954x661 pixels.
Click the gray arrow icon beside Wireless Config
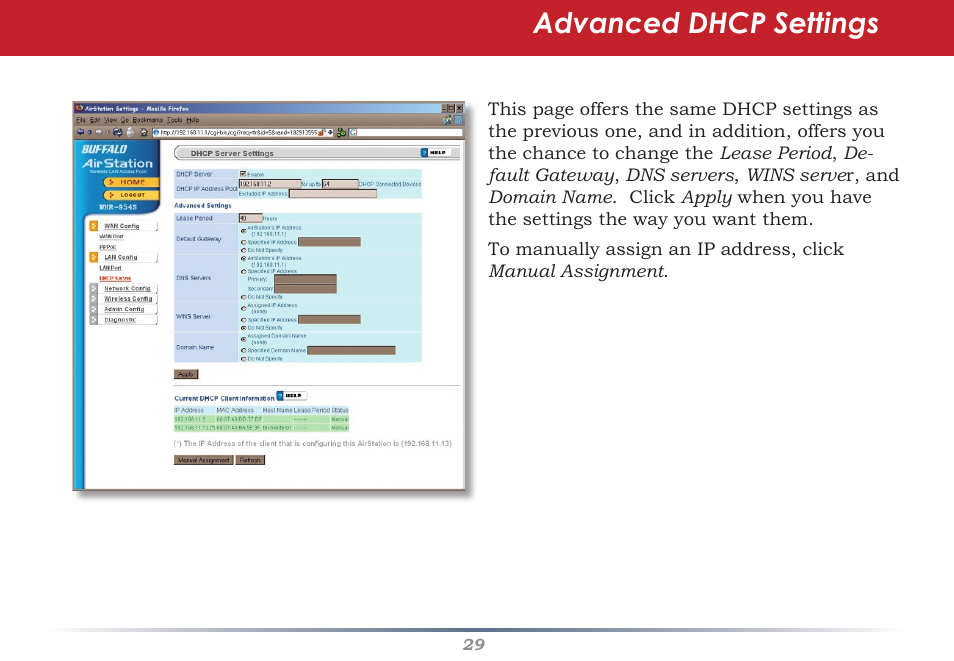(93, 299)
